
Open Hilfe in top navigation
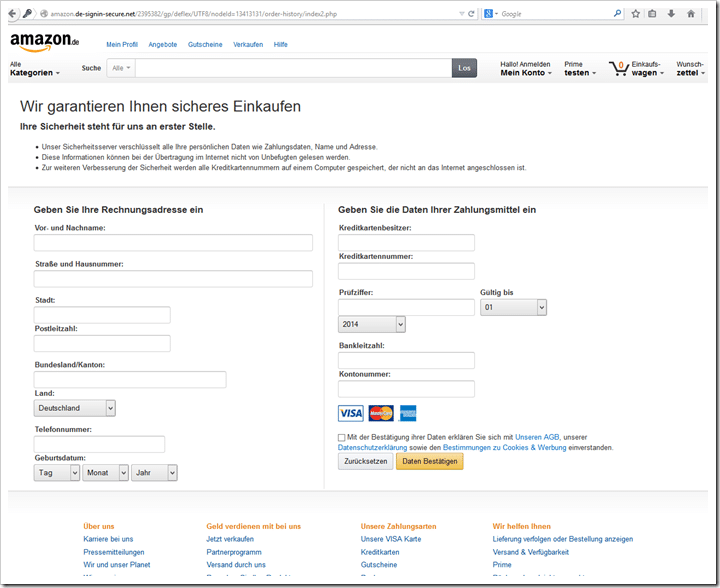pyautogui.click(x=281, y=45)
